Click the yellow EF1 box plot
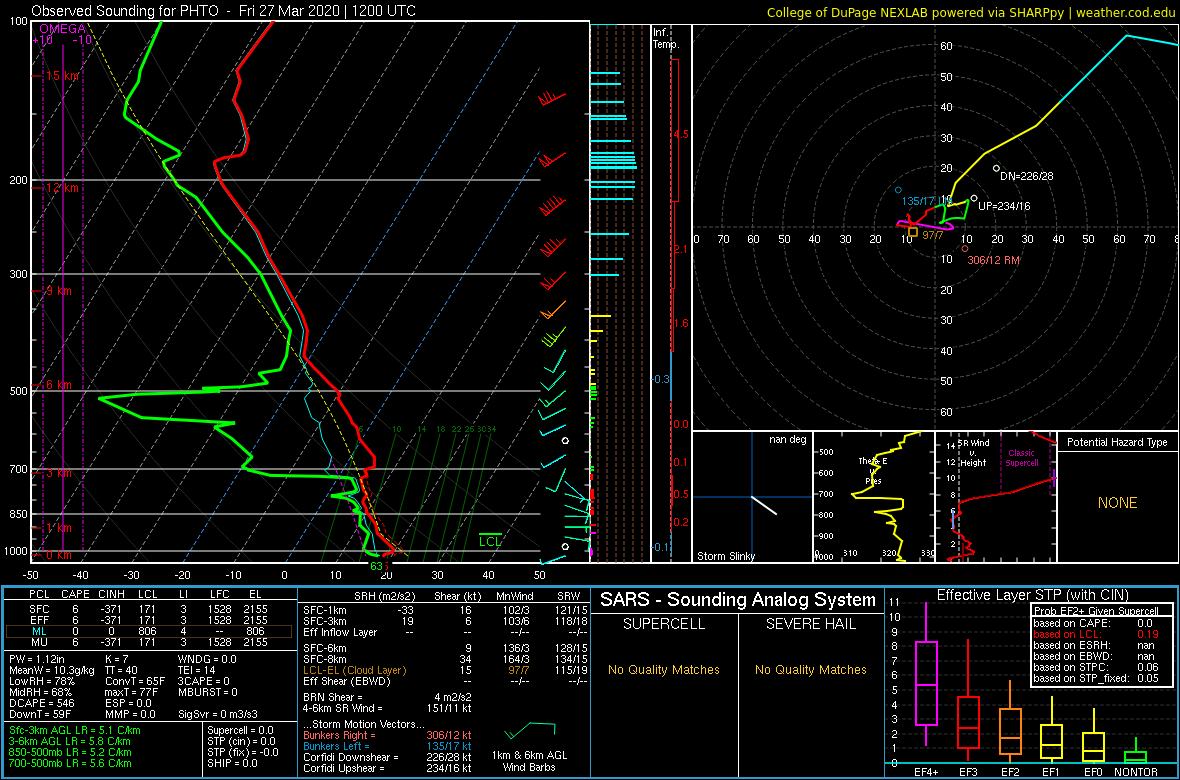This screenshot has height=780, width=1180. (1052, 732)
